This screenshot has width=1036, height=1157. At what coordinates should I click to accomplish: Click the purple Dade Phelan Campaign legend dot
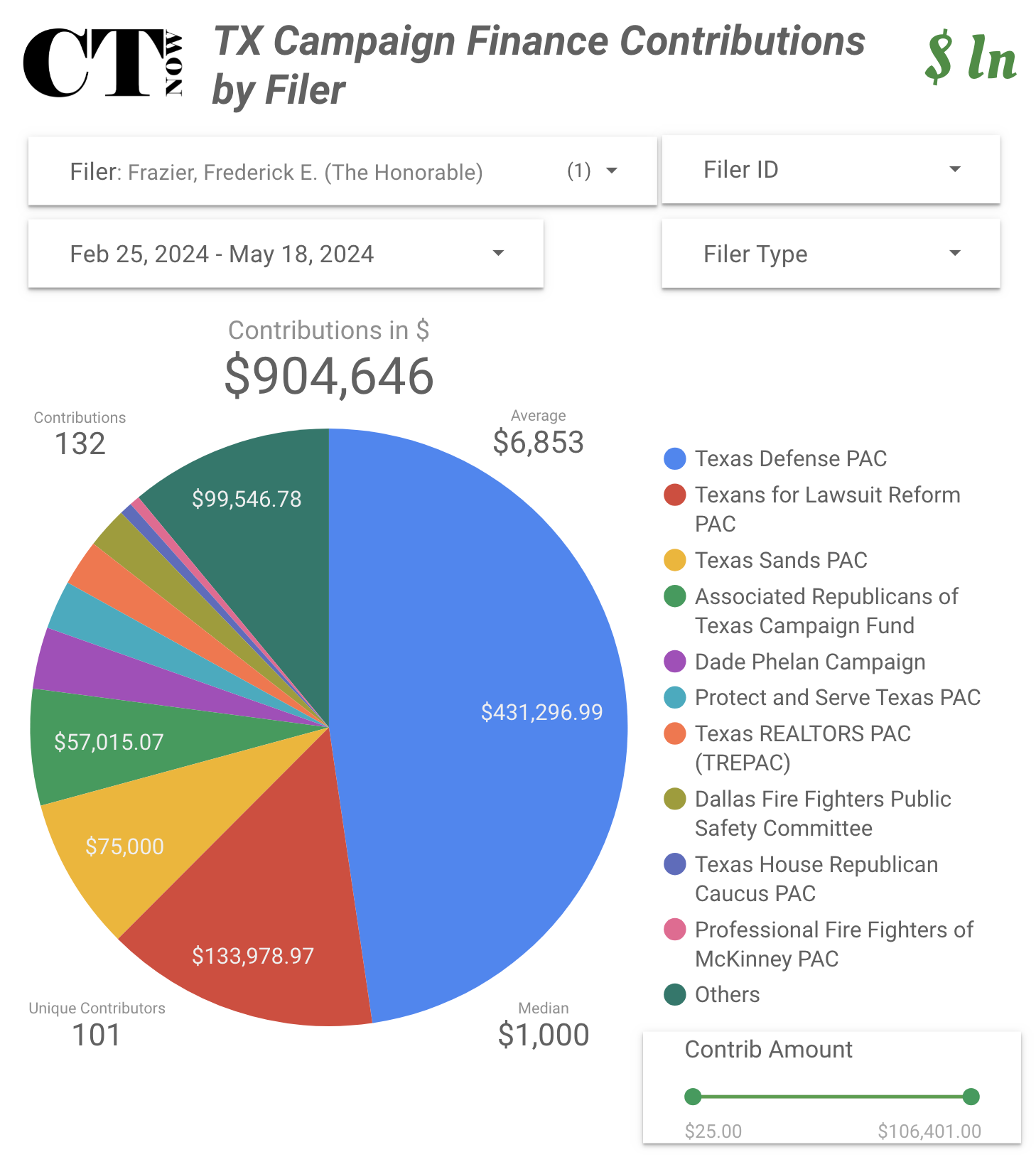pyautogui.click(x=674, y=662)
